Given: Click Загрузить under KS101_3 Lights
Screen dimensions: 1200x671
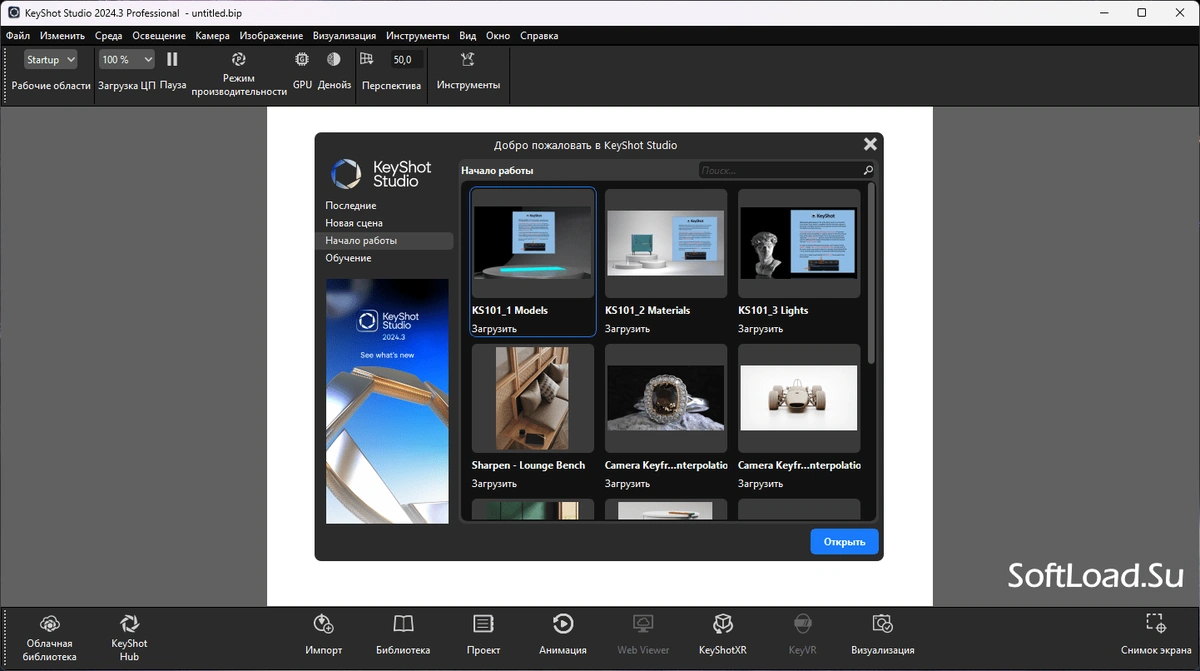Looking at the screenshot, I should (x=761, y=328).
